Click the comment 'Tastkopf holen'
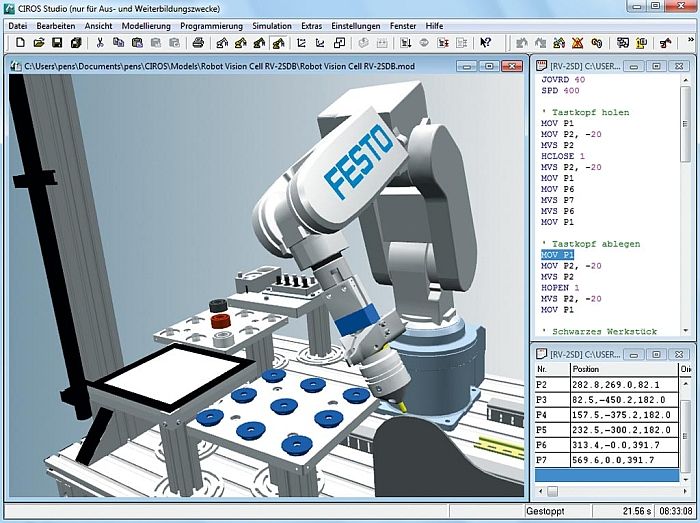The height and width of the screenshot is (523, 700). point(585,112)
